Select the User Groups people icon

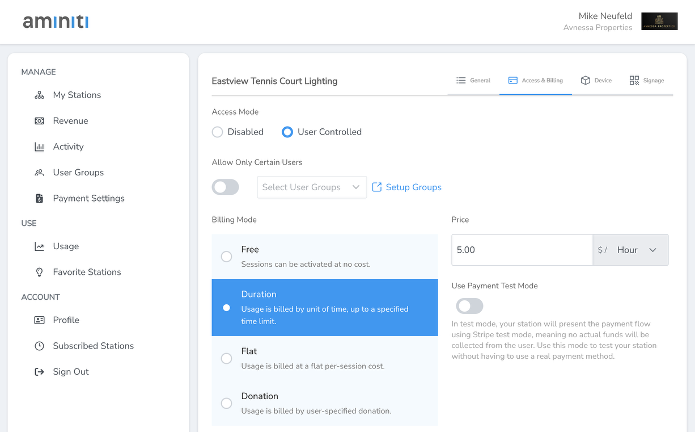pos(40,172)
